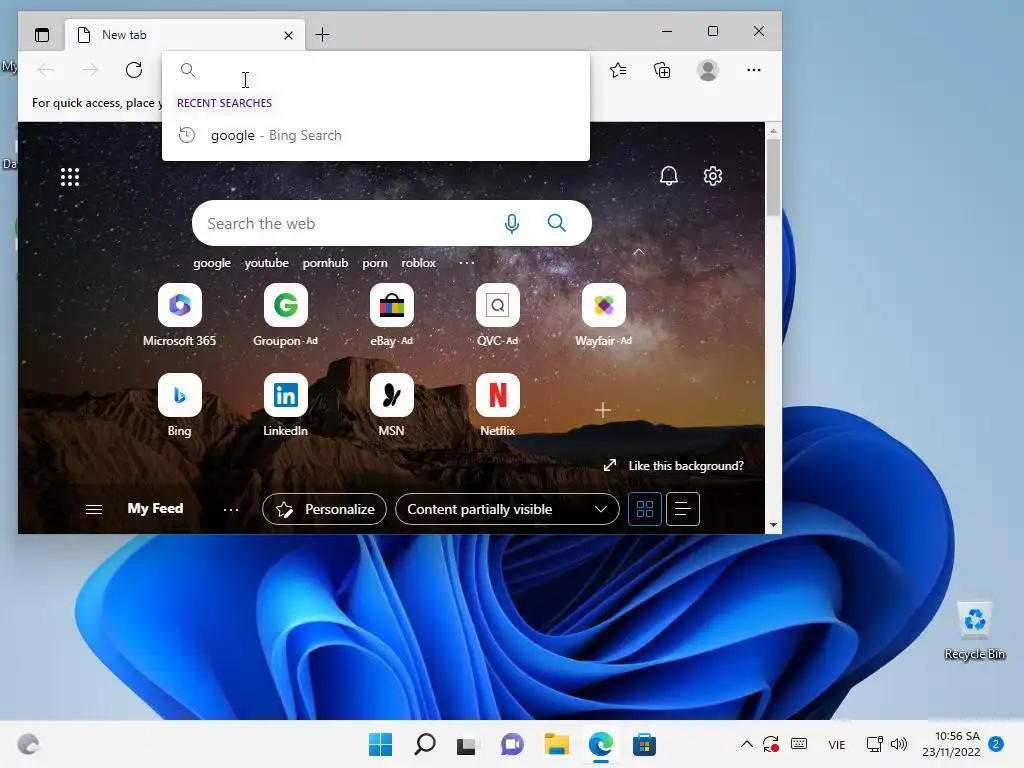Click scrollbar down arrow
This screenshot has width=1024, height=768.
point(773,524)
